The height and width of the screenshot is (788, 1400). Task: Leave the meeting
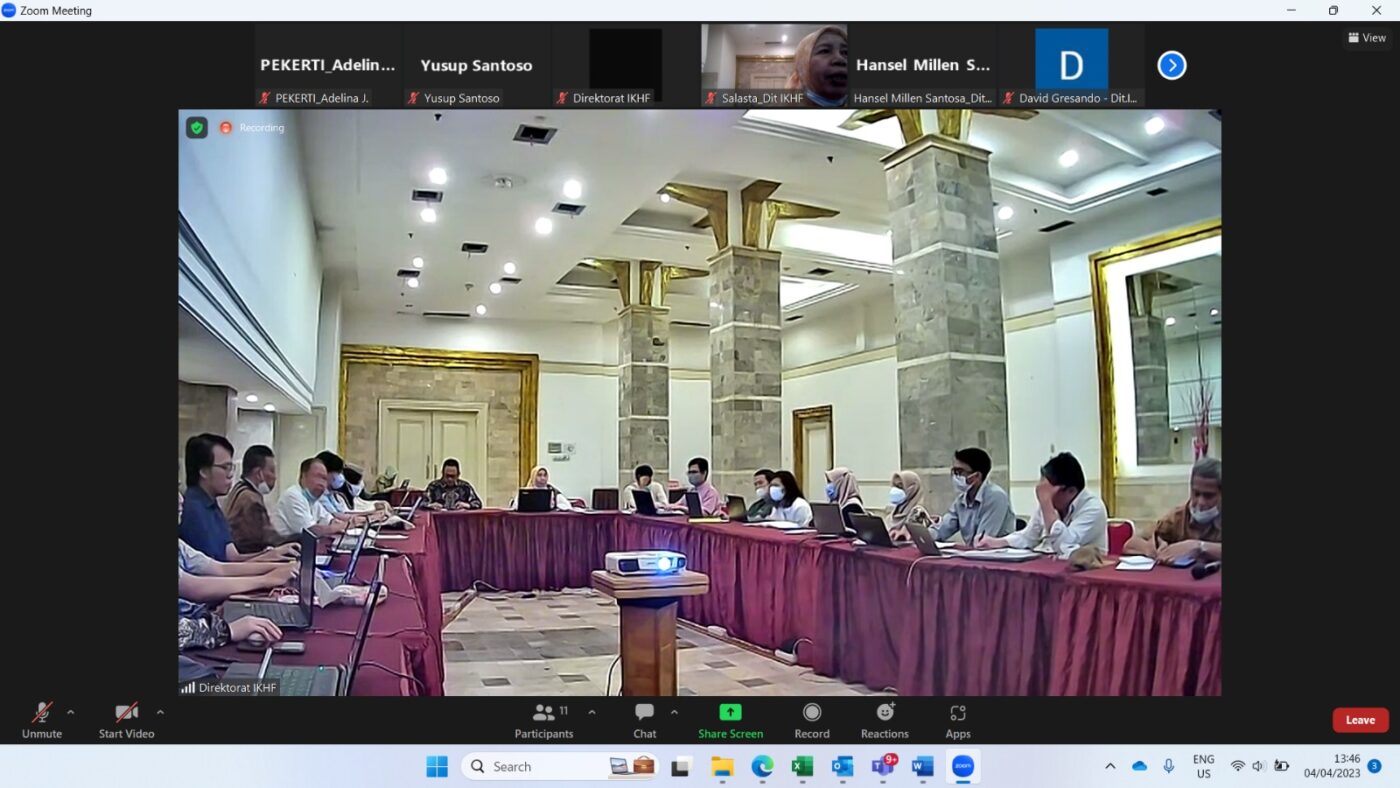[x=1360, y=720]
